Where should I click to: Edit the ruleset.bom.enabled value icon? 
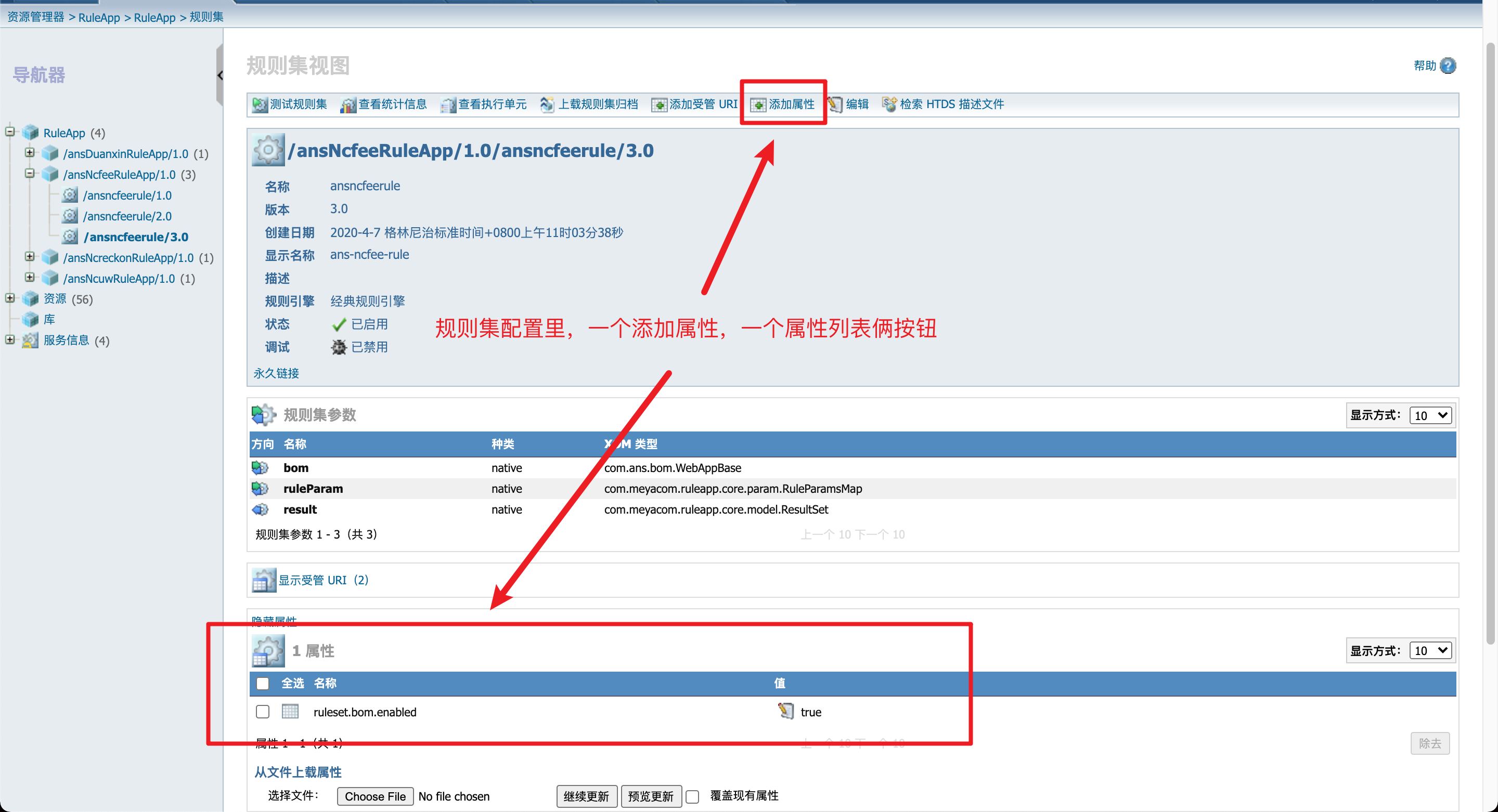point(785,711)
